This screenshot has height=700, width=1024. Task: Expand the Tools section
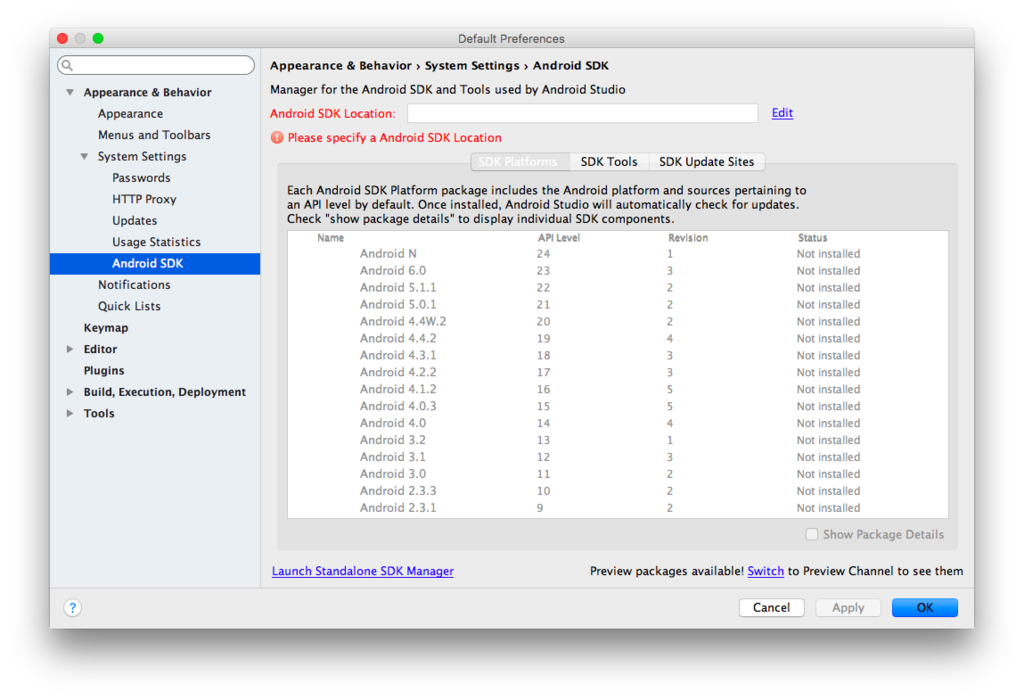[x=70, y=413]
